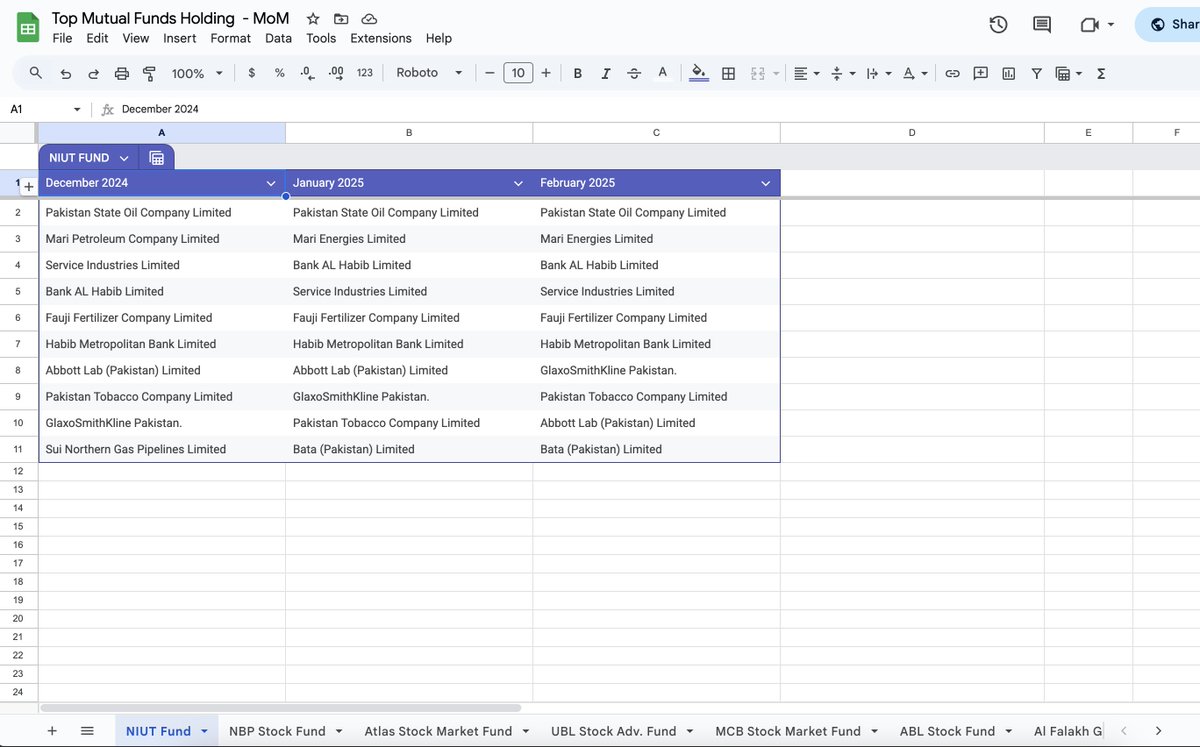This screenshot has height=747, width=1200.
Task: Start a video call with the camera icon
Action: coord(1089,25)
